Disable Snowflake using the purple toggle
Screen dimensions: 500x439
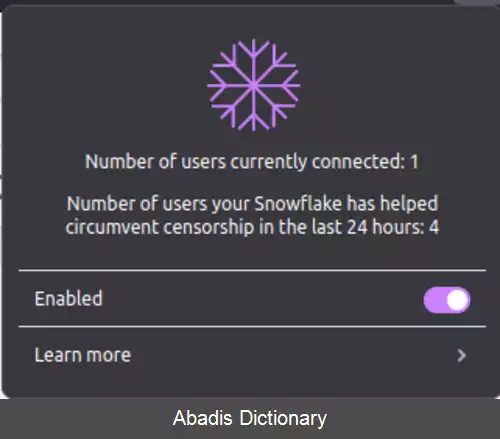point(447,300)
